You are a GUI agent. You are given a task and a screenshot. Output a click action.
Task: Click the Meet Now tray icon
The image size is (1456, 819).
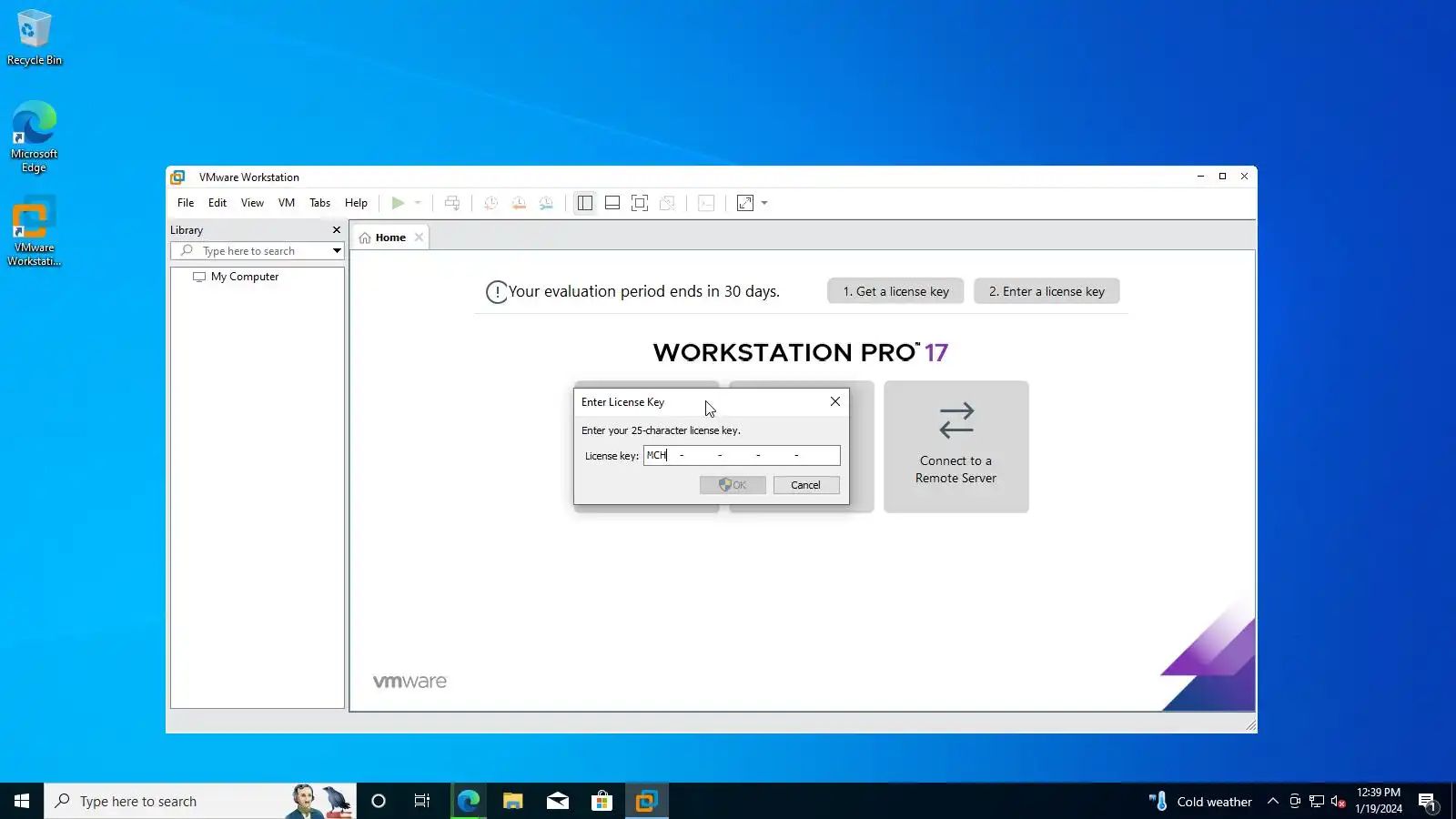point(1295,801)
